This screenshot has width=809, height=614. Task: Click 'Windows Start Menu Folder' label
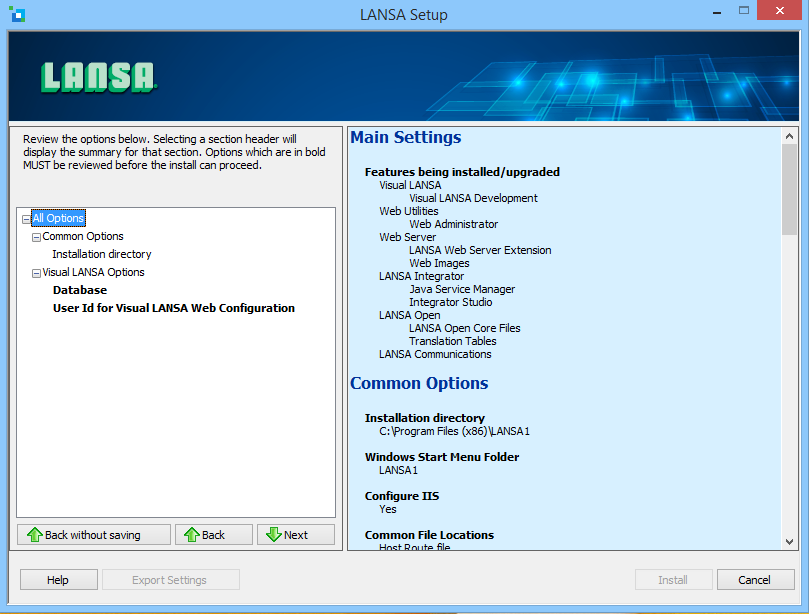point(442,457)
